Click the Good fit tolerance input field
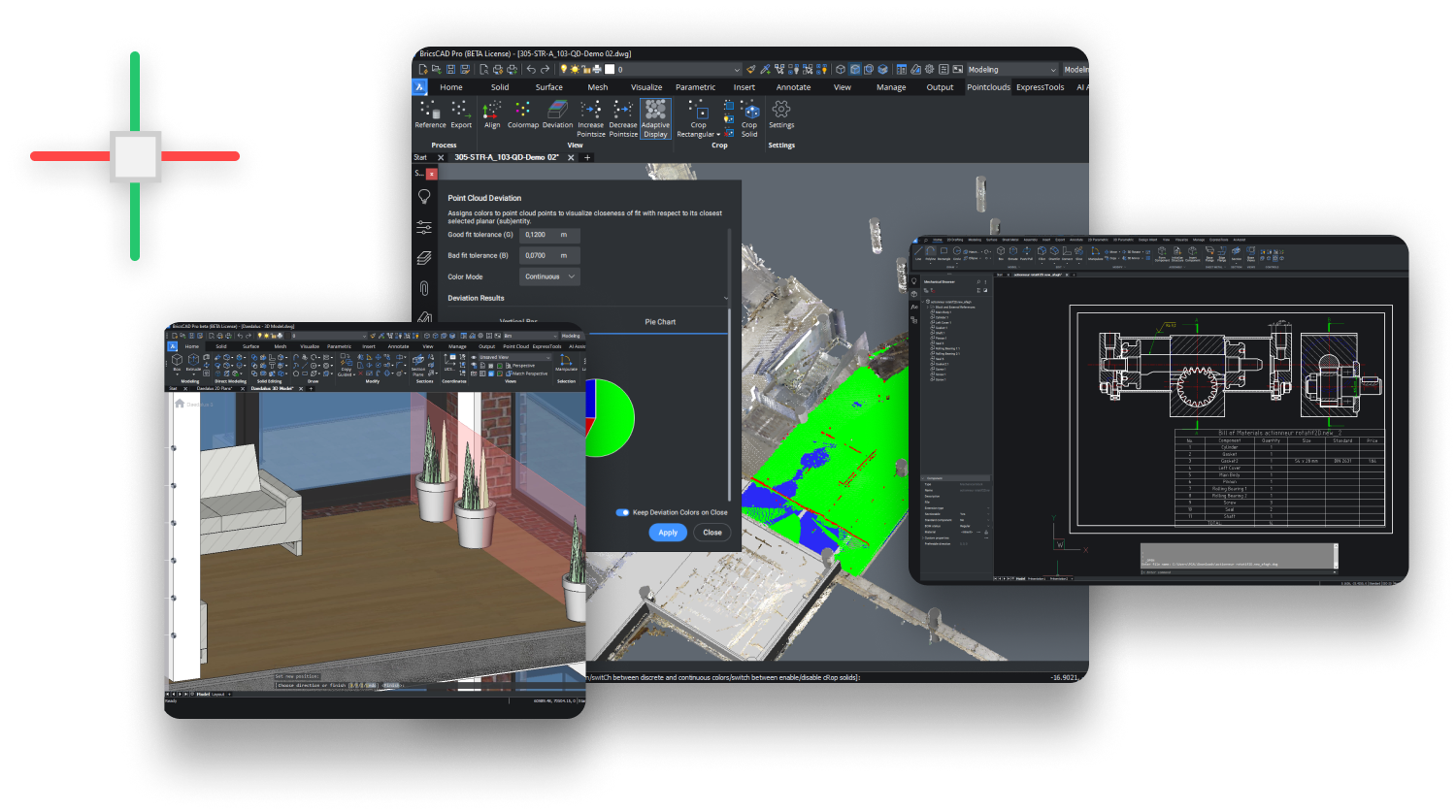This screenshot has height=812, width=1456. coord(549,235)
